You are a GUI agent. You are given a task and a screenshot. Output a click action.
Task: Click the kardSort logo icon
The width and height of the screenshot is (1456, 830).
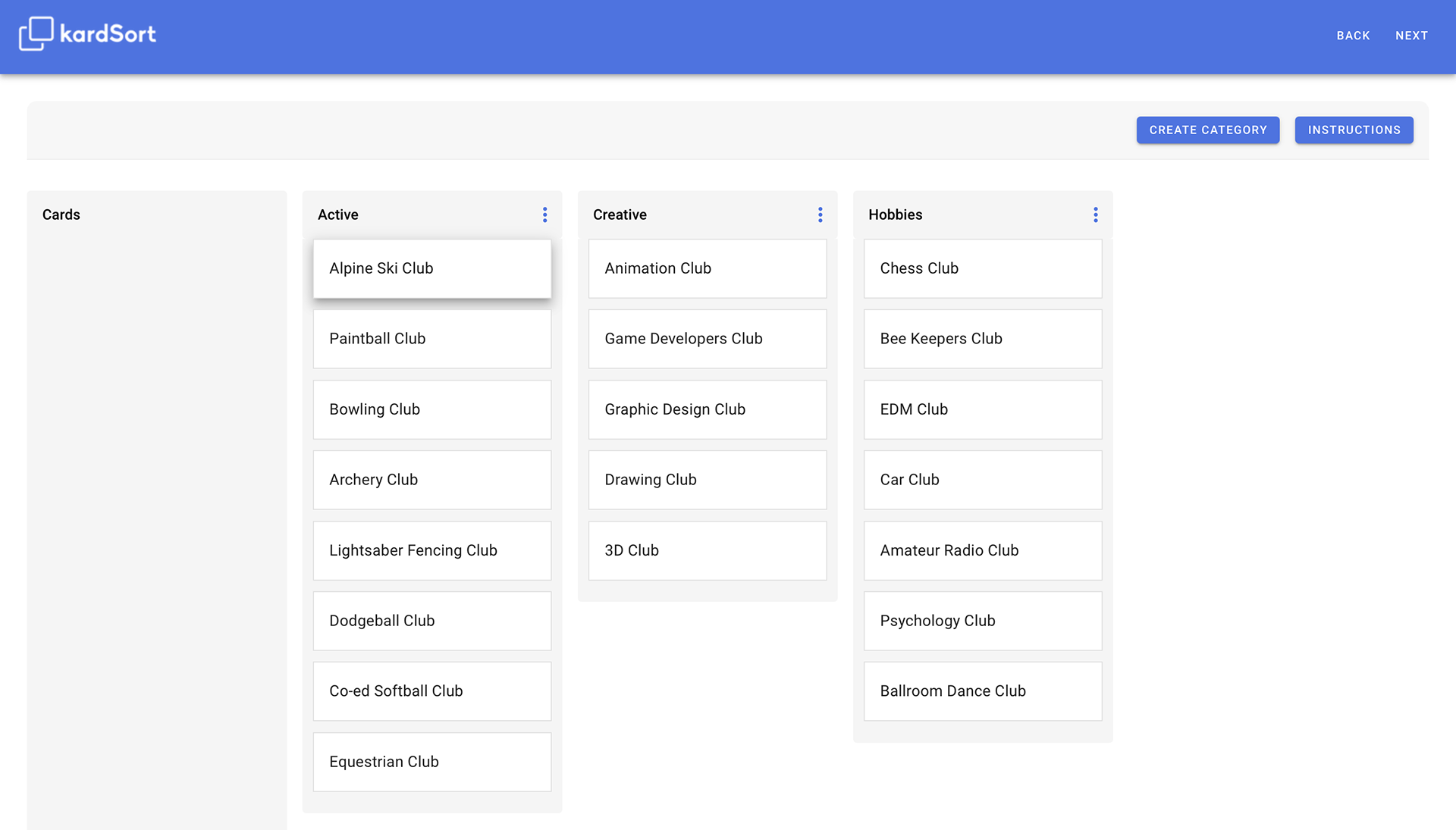click(36, 33)
